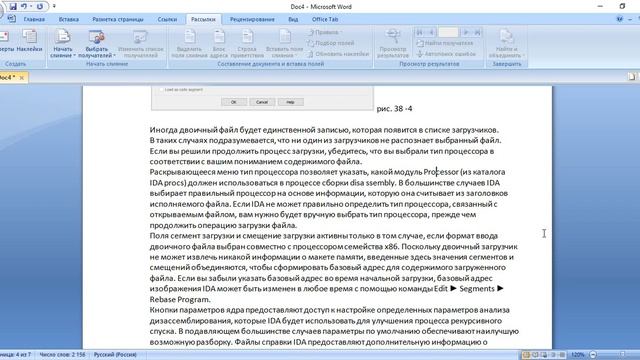Viewport: 640px width, 360px height.
Task: Open the undo history dropdown arrow
Action: [31, 7]
